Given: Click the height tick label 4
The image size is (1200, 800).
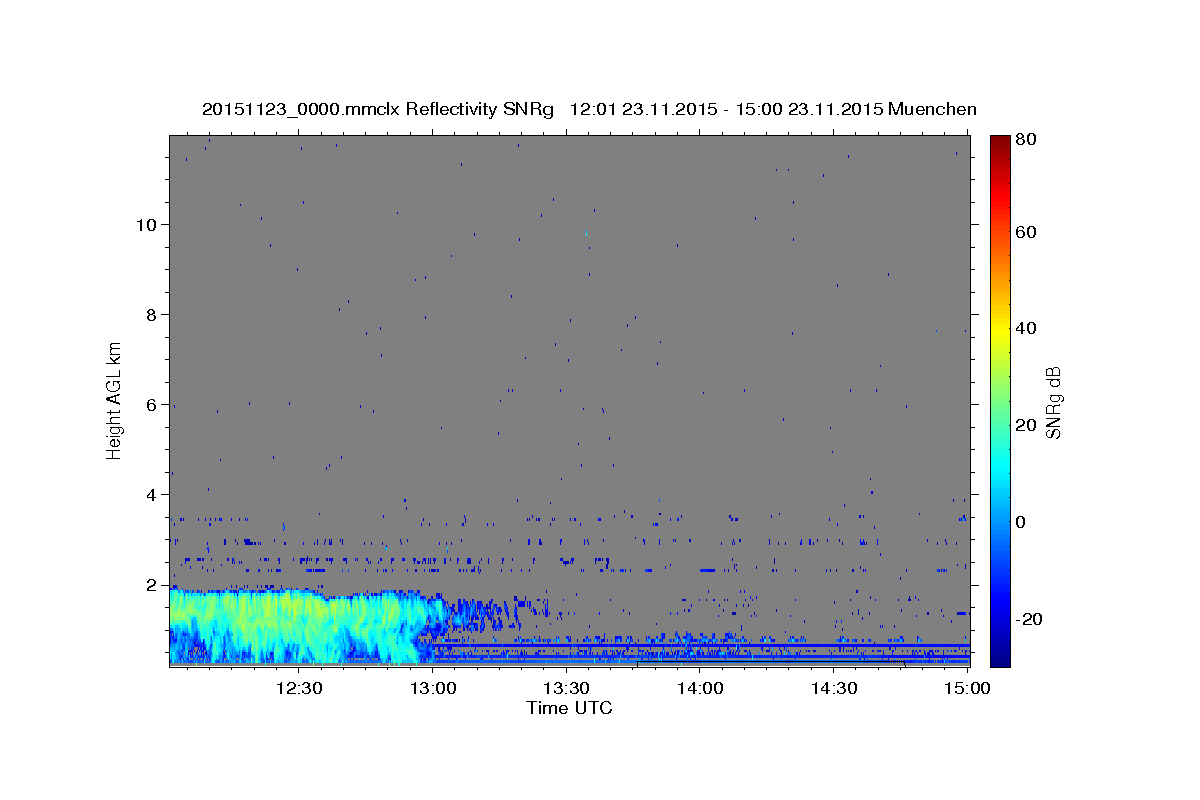Looking at the screenshot, I should 151,494.
